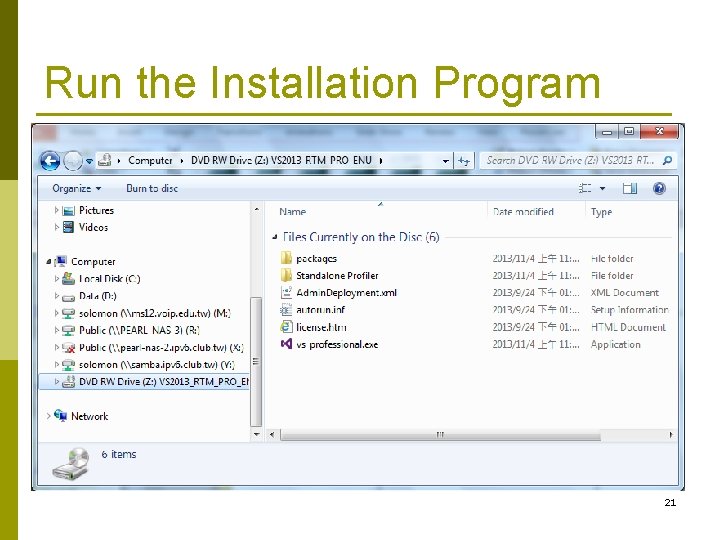The width and height of the screenshot is (720, 540).
Task: Select the DVD RW Drive (Z:) breadcrumb segment
Action: [281, 160]
